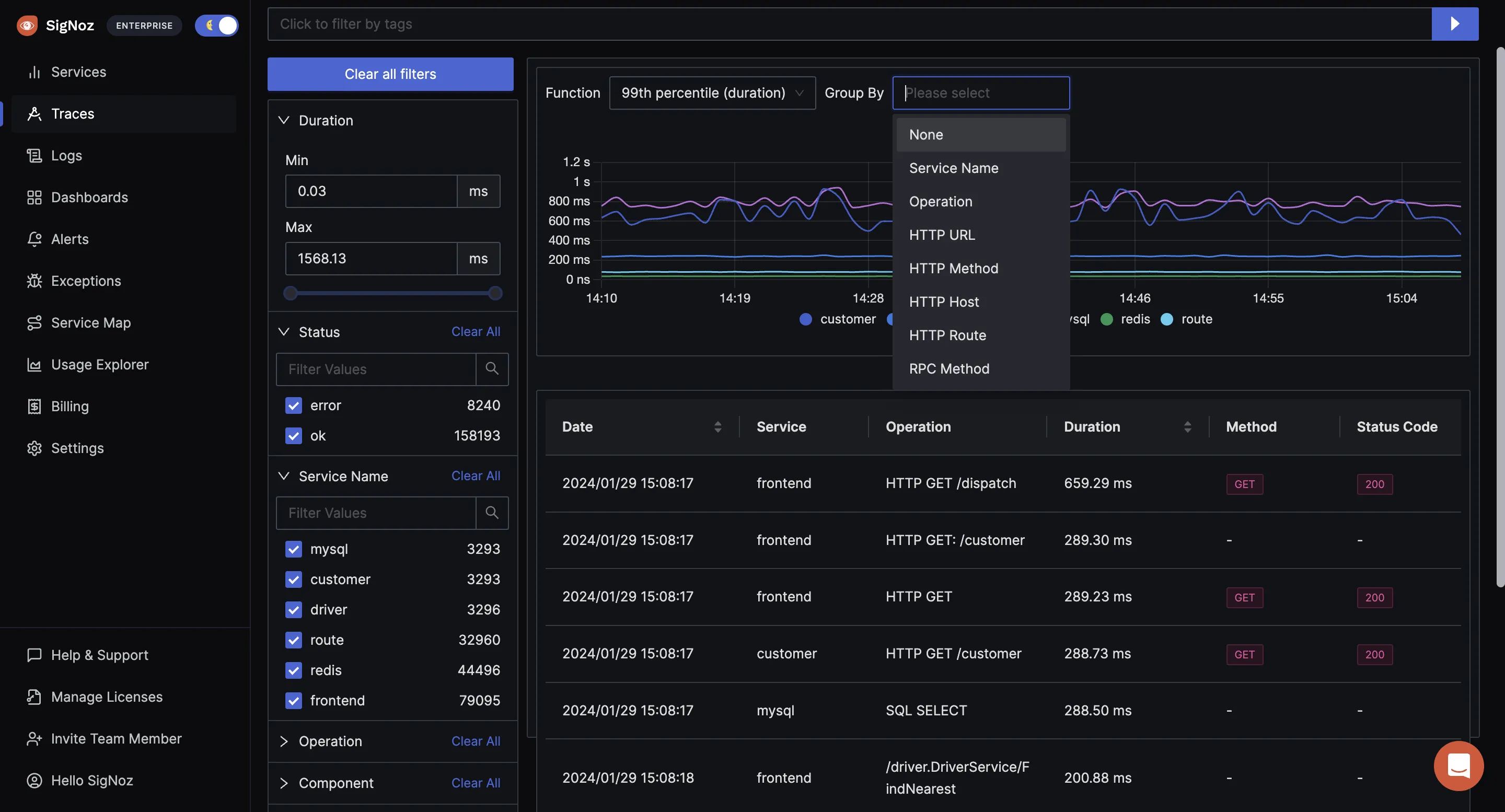Open the Help & Support chat icon
Viewport: 1505px width, 812px height.
pos(34,655)
